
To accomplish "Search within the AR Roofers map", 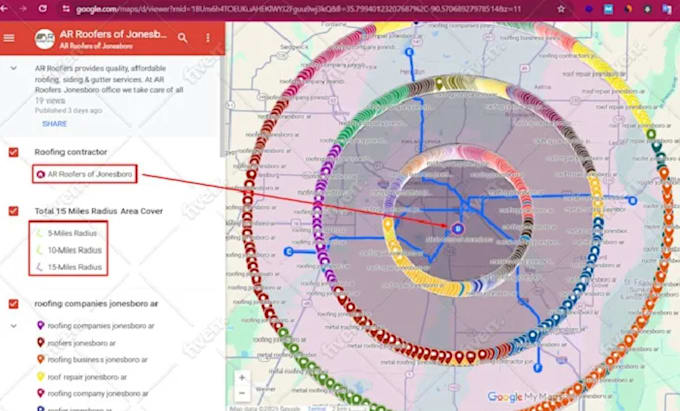I will click(x=183, y=38).
